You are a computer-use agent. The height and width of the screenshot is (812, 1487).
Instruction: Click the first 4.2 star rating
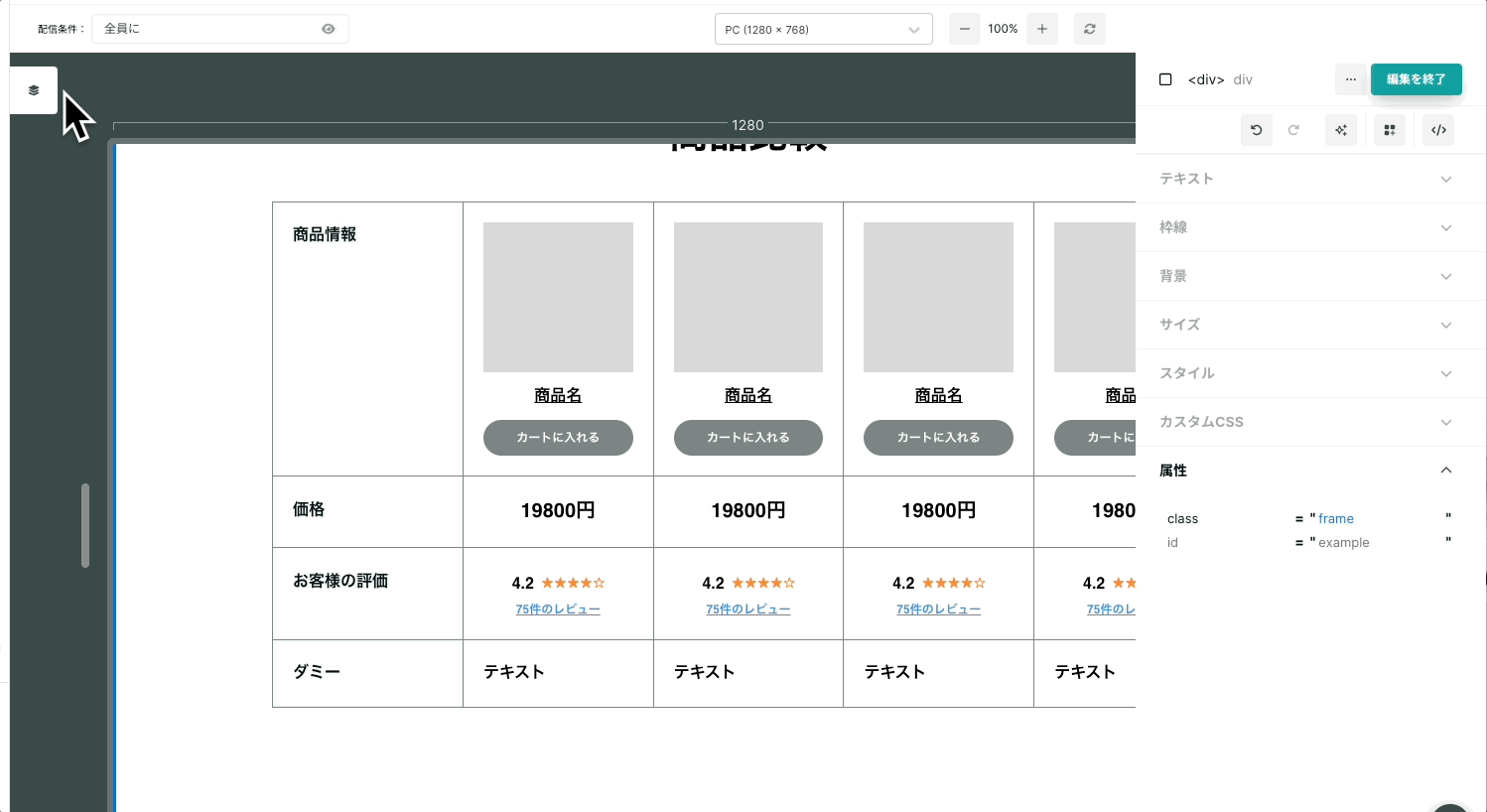click(x=558, y=583)
